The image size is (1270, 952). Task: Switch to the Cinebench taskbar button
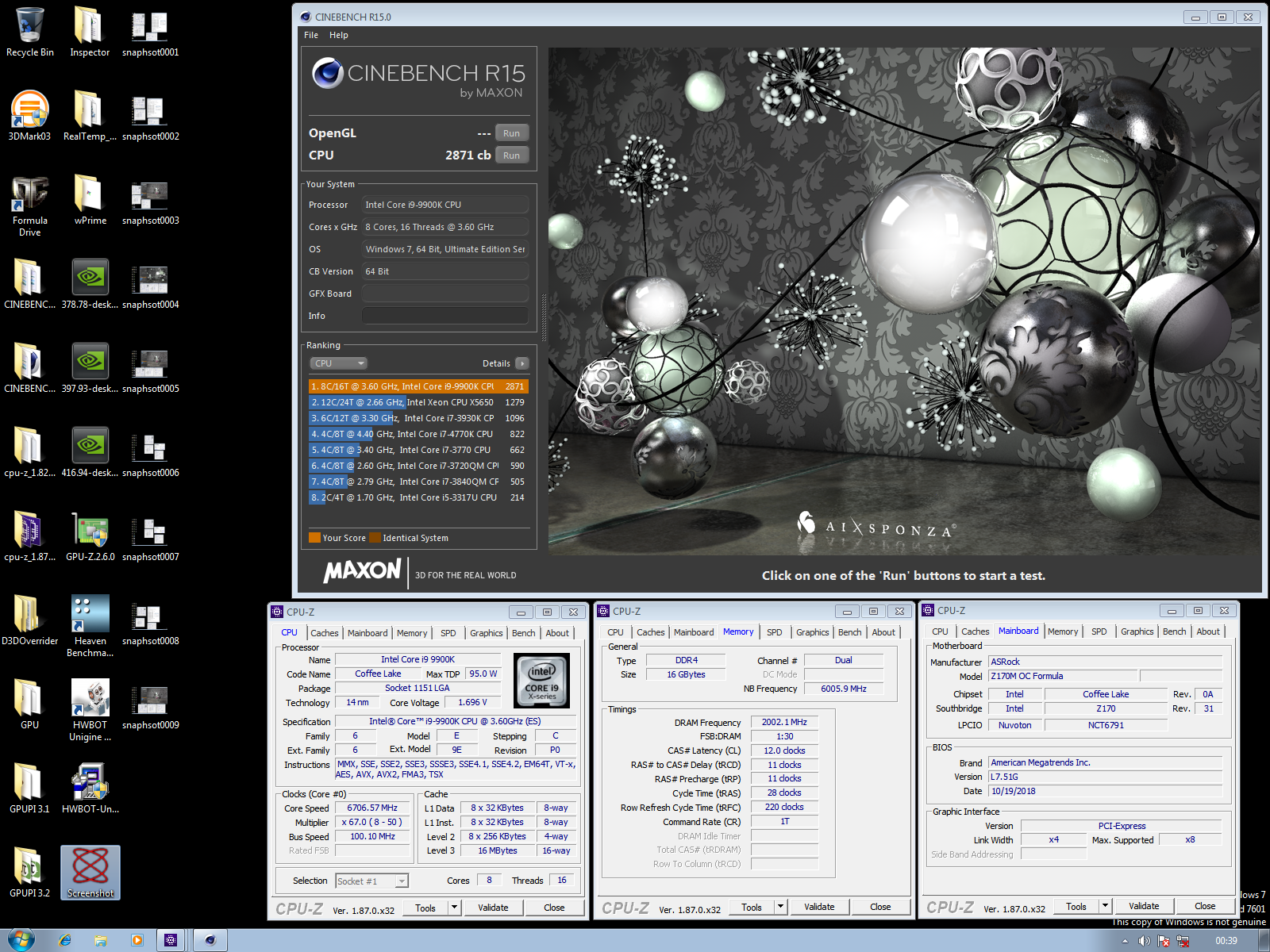point(210,940)
